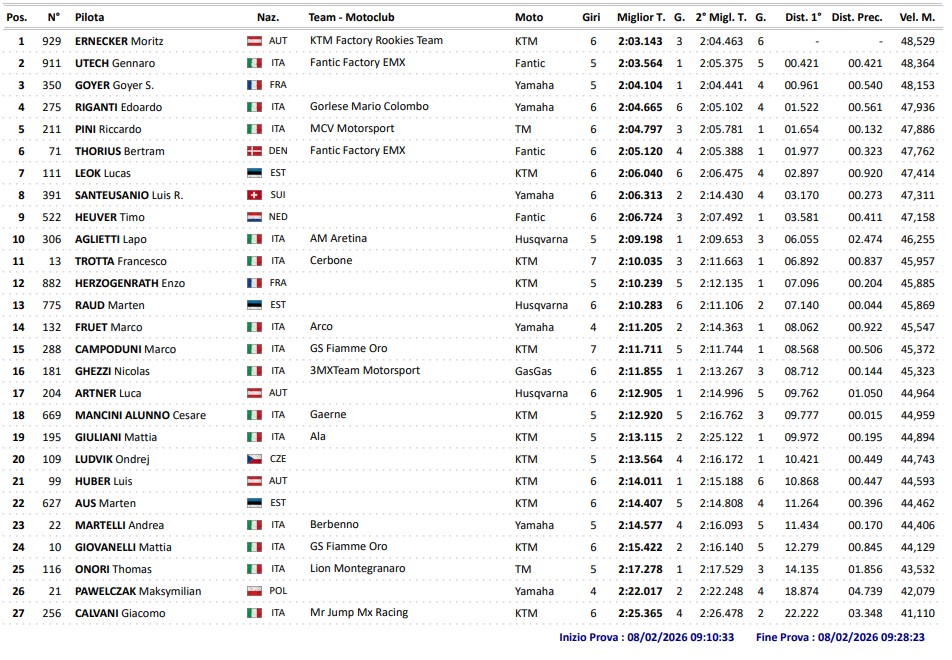Select the Dutch flag beside HEUVER Timo
Image resolution: width=952 pixels, height=660 pixels.
[x=254, y=217]
